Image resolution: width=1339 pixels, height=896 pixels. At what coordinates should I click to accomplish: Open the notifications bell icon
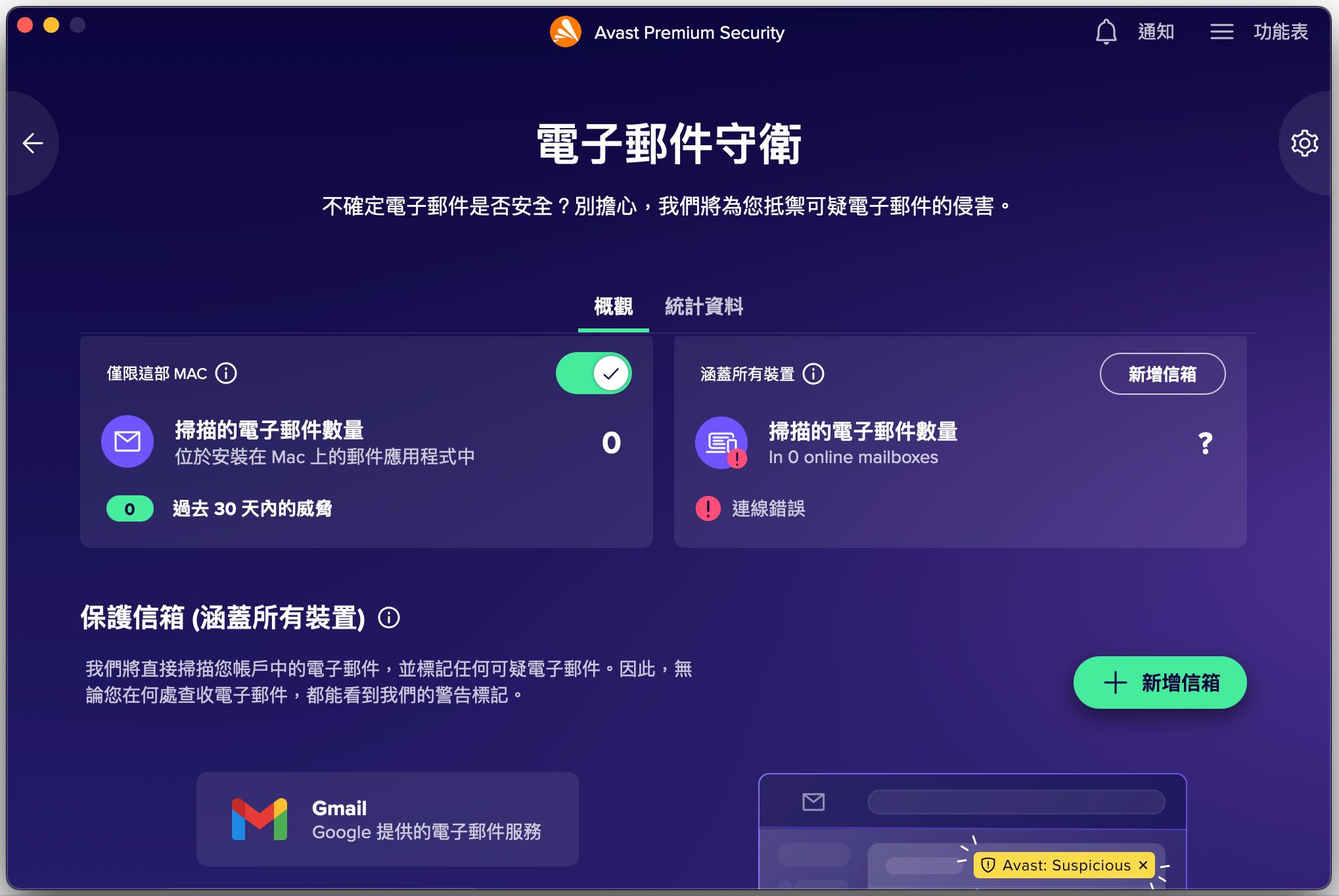click(x=1106, y=32)
